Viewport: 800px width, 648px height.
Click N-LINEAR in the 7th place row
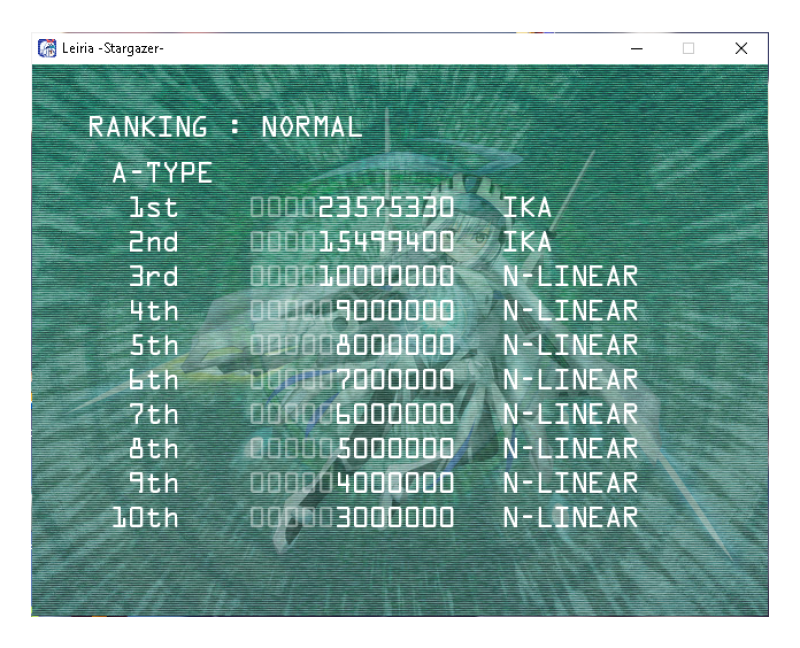570,414
